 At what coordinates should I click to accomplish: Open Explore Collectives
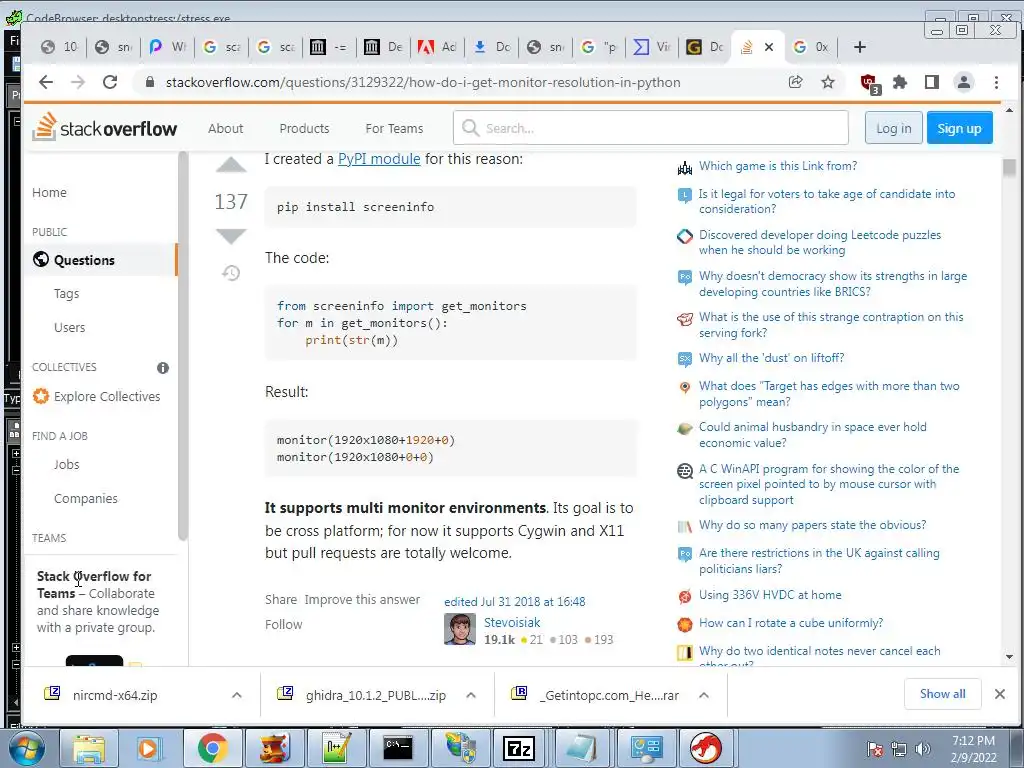[x=97, y=396]
